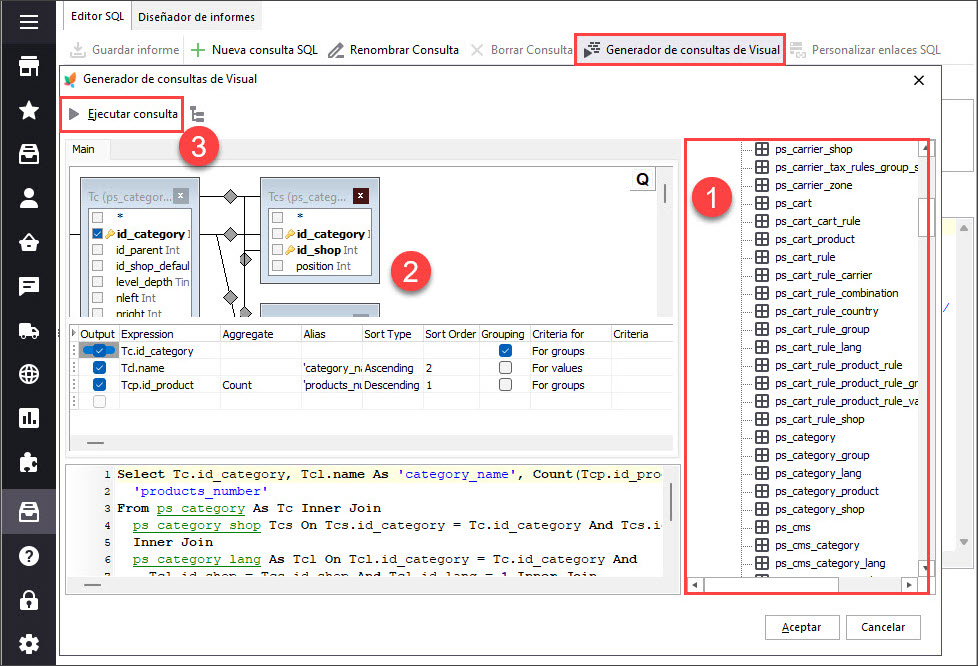Click Tcp.id_product expression cell
Screen dimensions: 978x666
169,385
